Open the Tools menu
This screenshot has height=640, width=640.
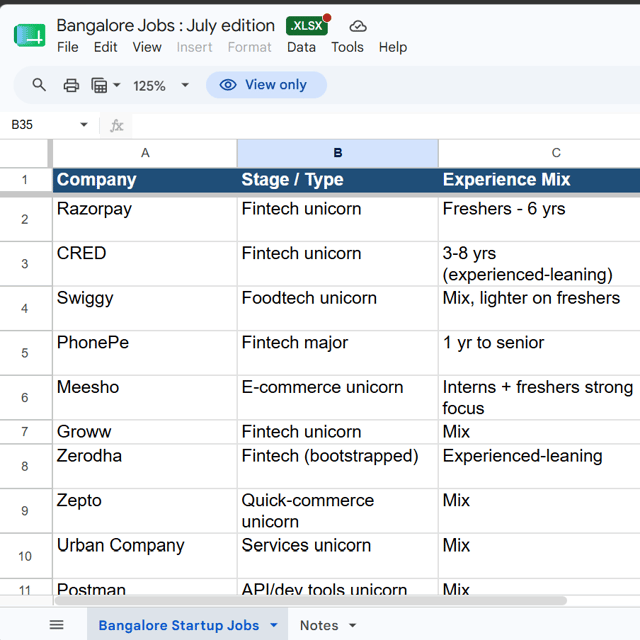(x=347, y=47)
